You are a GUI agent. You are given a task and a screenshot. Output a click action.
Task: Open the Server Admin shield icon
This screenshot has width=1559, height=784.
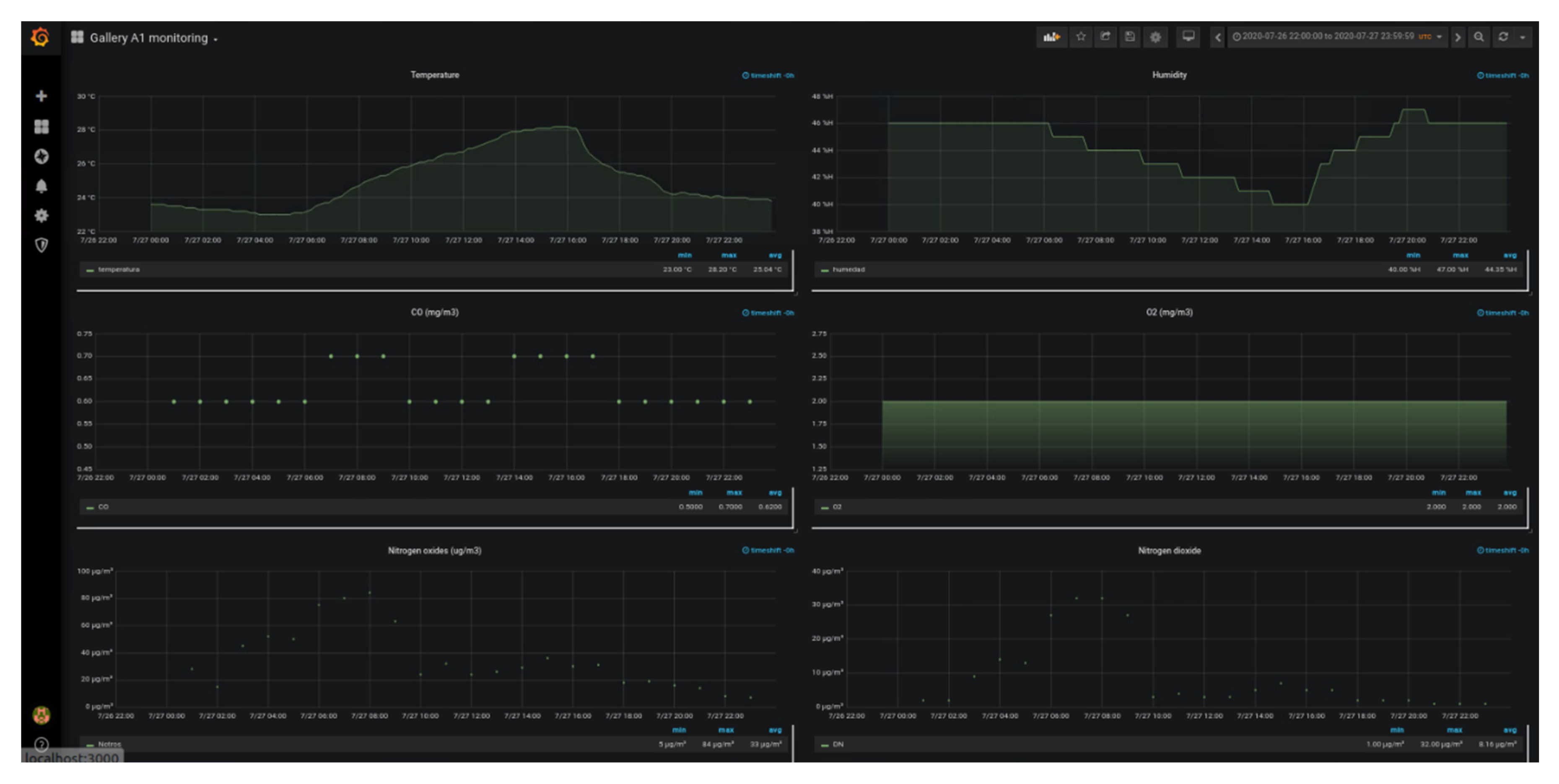[41, 245]
